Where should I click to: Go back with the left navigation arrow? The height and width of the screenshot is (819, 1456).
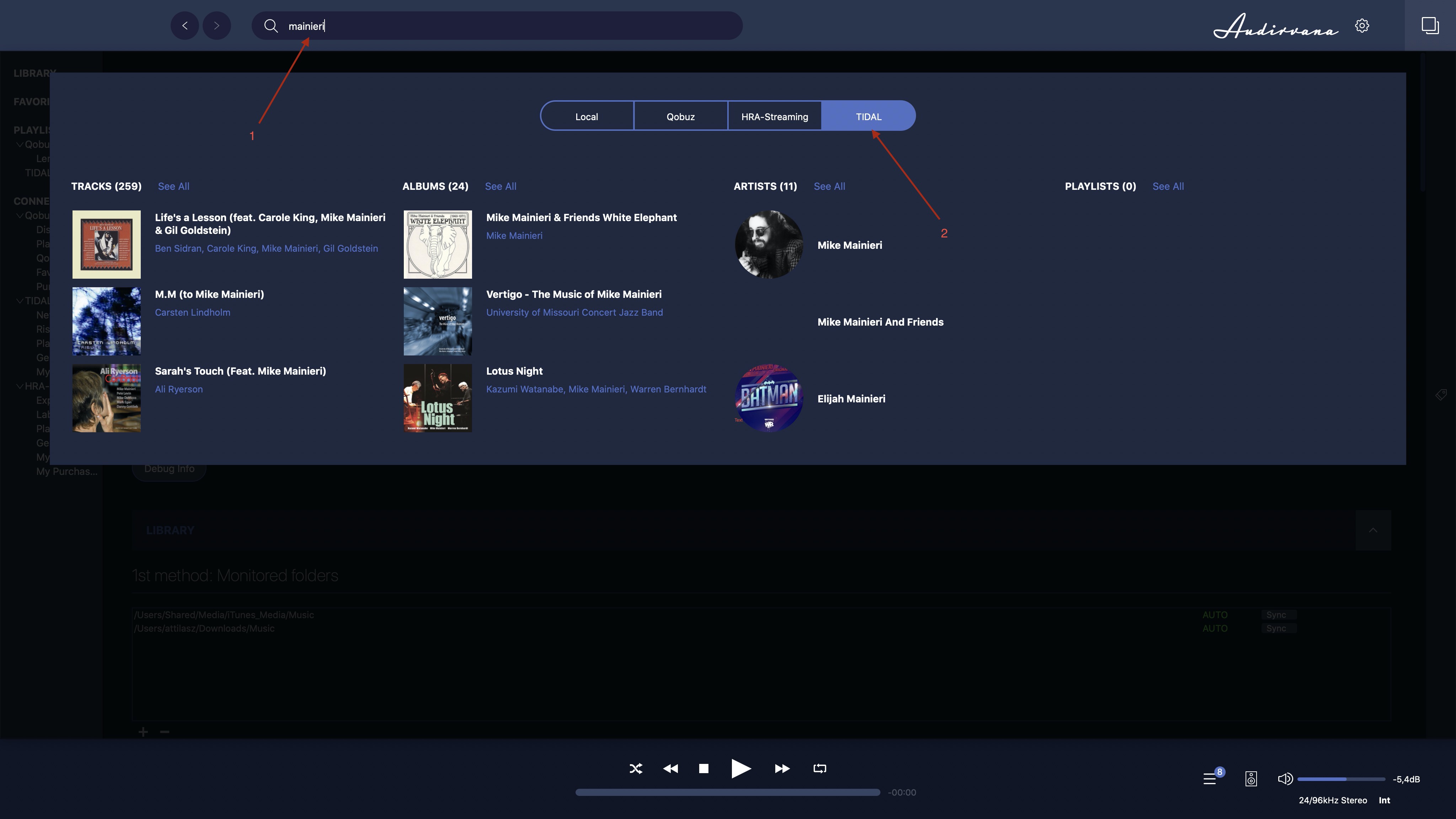pos(185,26)
